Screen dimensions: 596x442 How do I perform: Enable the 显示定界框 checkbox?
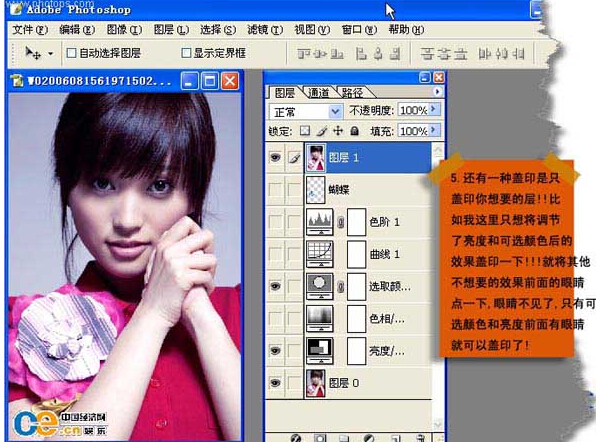pos(185,53)
